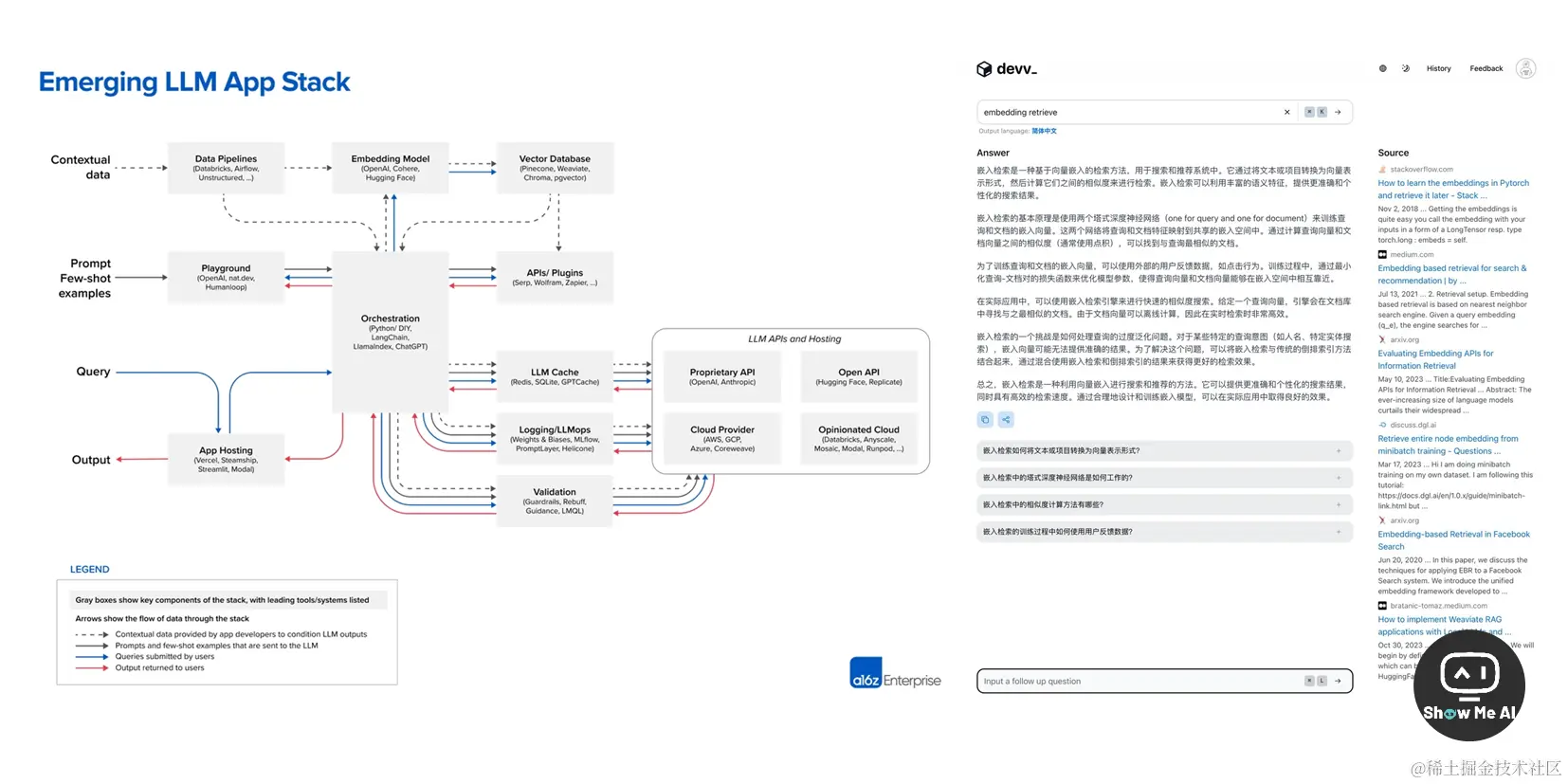Submit the search with the arrow icon

tap(1338, 112)
